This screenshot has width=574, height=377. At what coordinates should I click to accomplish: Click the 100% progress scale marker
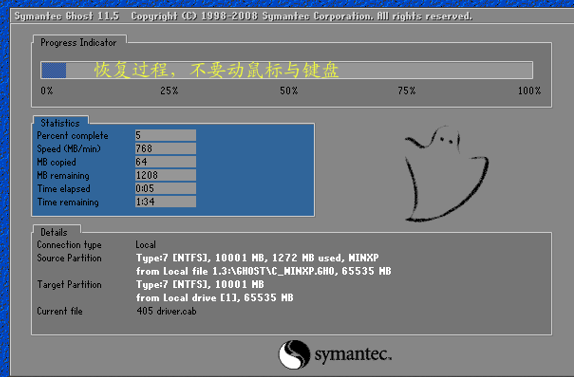[x=529, y=91]
